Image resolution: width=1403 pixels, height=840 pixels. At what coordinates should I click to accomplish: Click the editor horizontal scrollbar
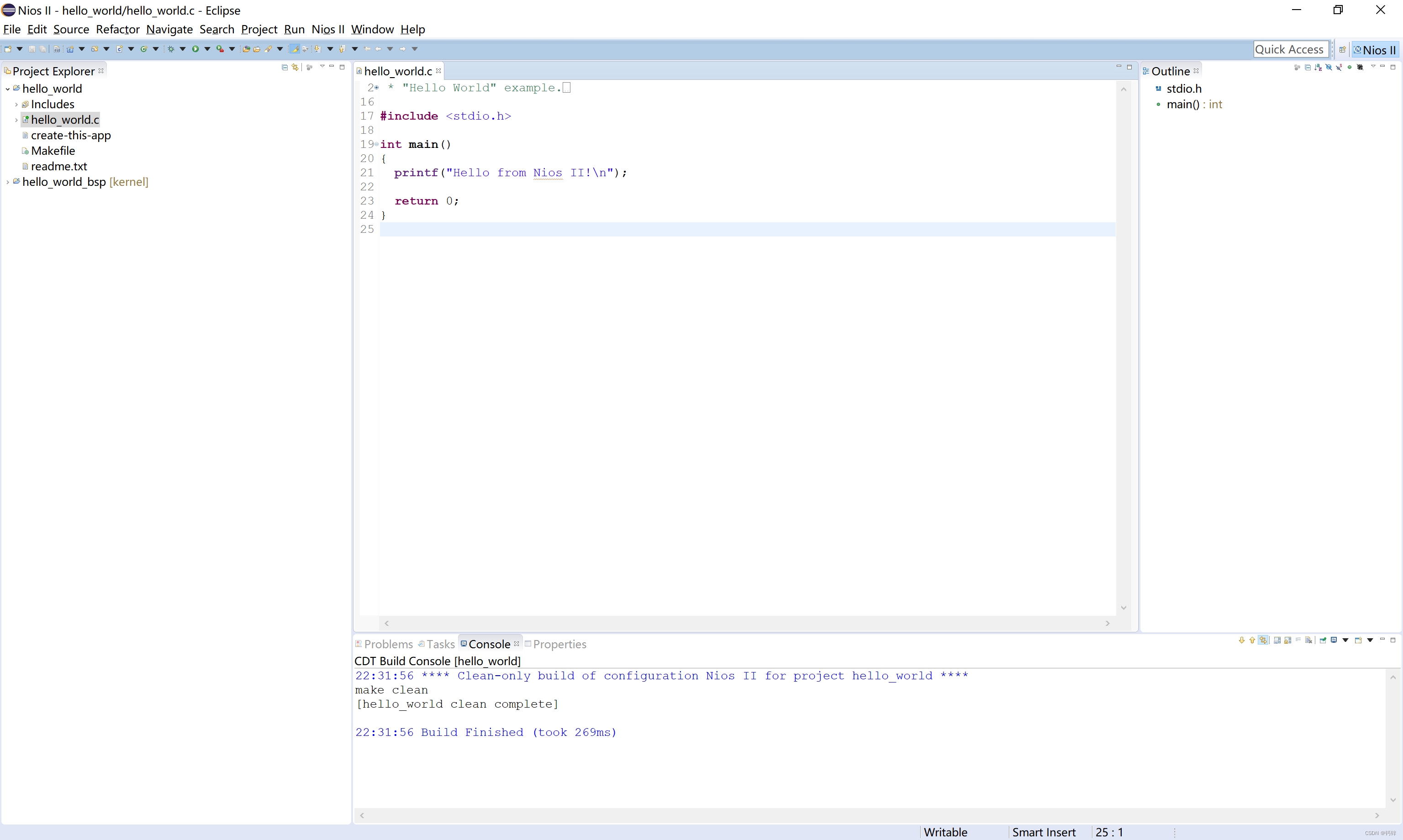[746, 623]
